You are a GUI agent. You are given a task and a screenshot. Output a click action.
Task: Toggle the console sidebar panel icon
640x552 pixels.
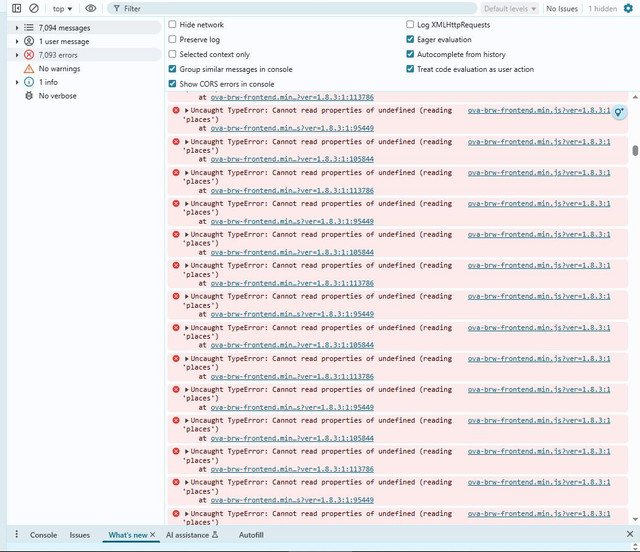(x=16, y=8)
